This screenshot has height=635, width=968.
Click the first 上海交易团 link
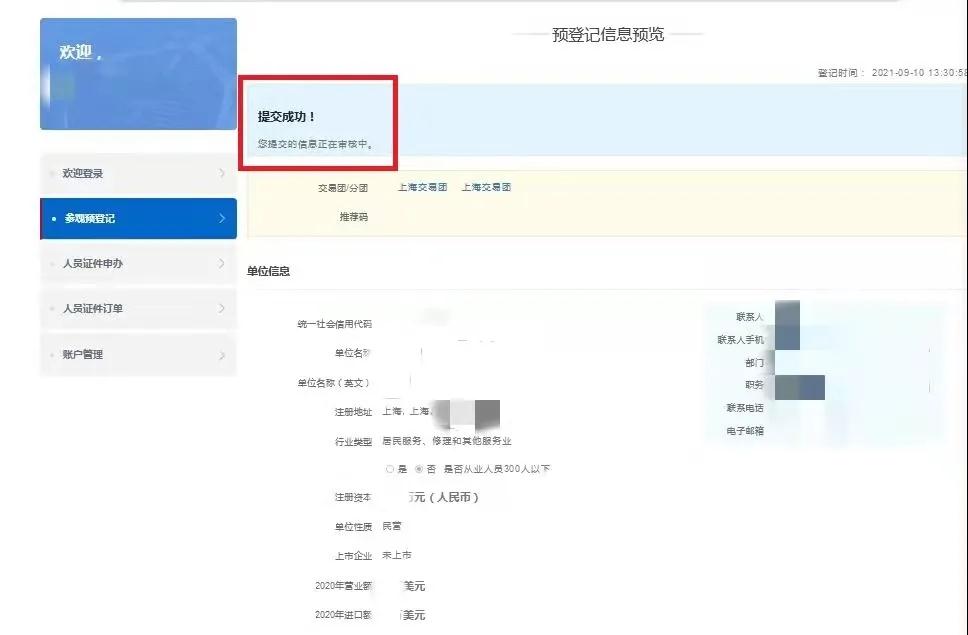click(x=422, y=188)
